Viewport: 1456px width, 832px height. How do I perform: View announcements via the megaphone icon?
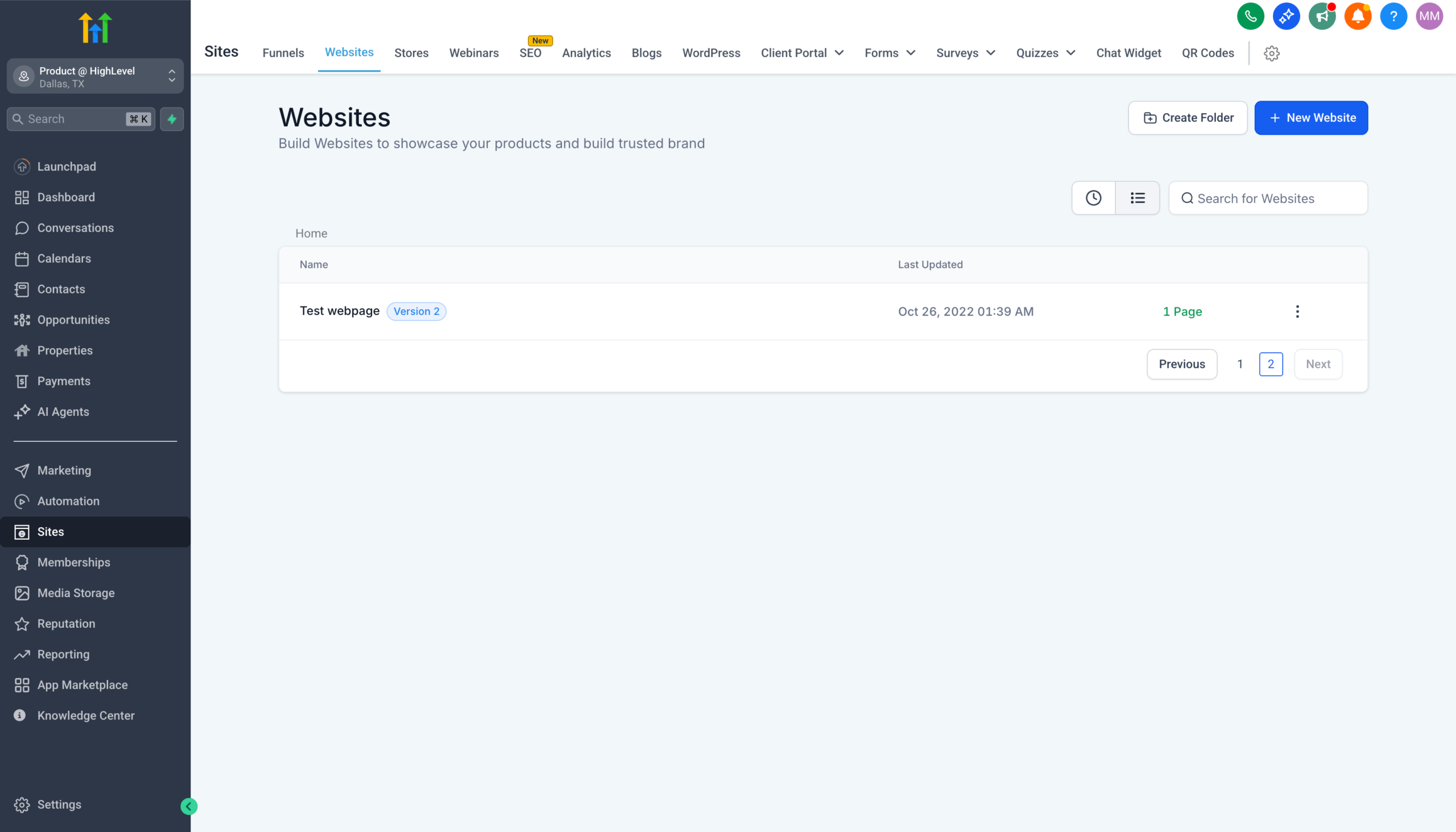coord(1322,16)
